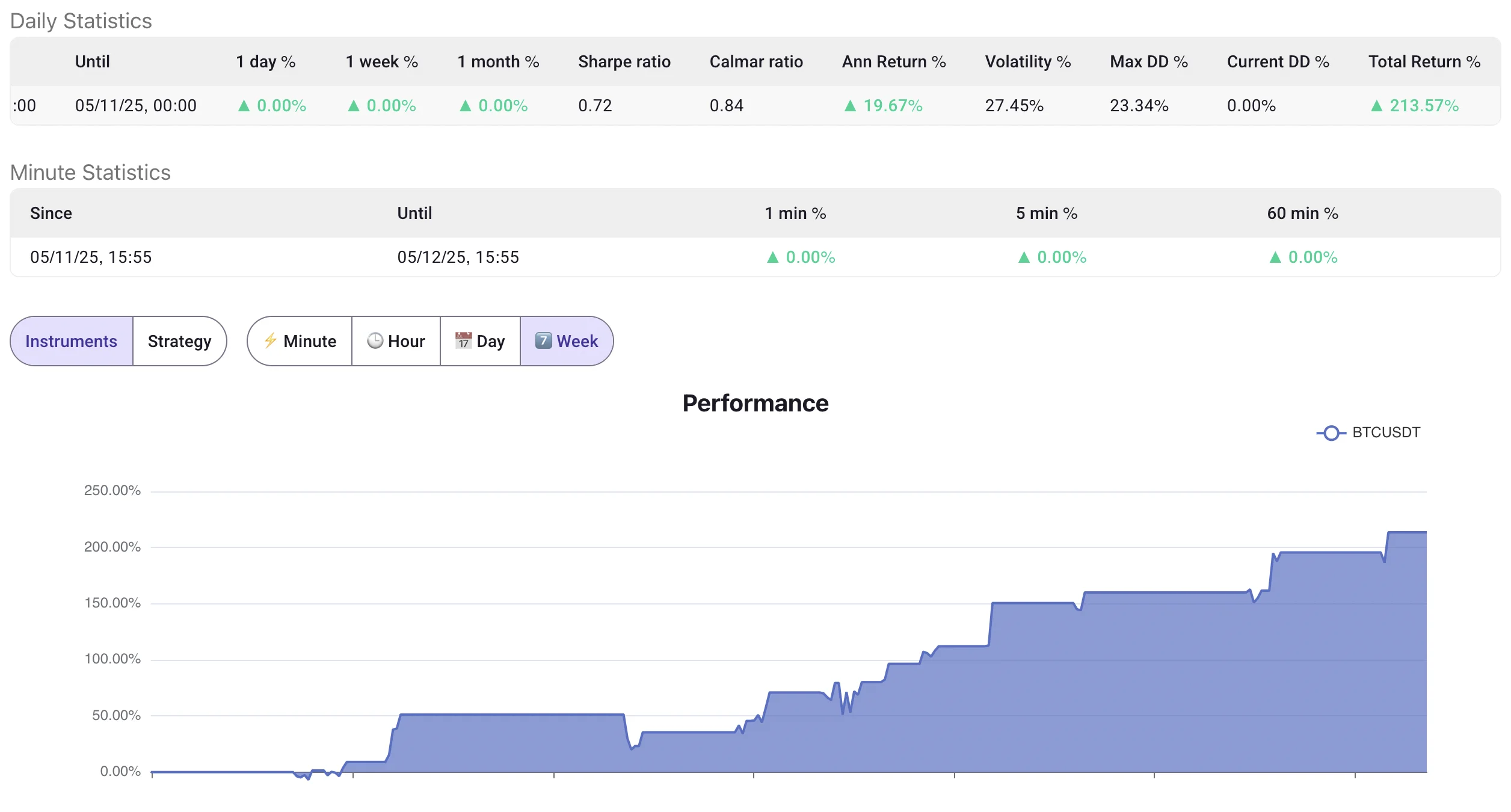The image size is (1511, 812).
Task: Click the 1 day % column header
Action: coord(266,61)
